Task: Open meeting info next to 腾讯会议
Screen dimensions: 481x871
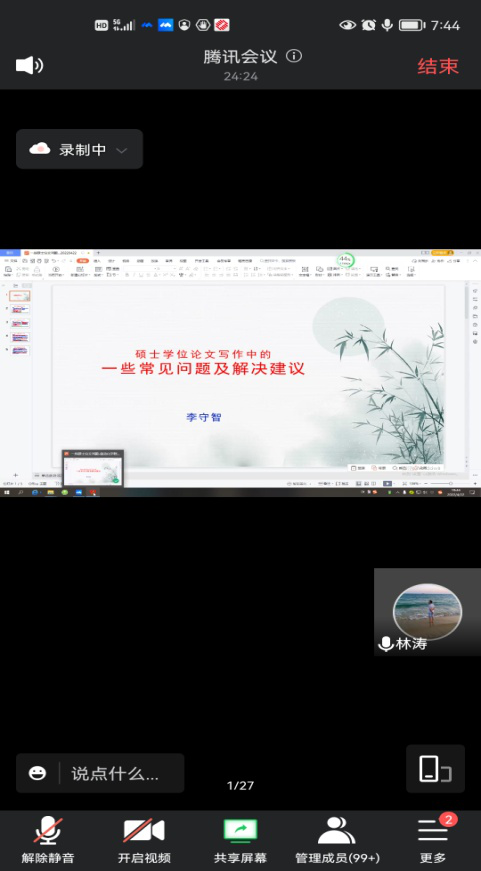Action: pyautogui.click(x=294, y=56)
